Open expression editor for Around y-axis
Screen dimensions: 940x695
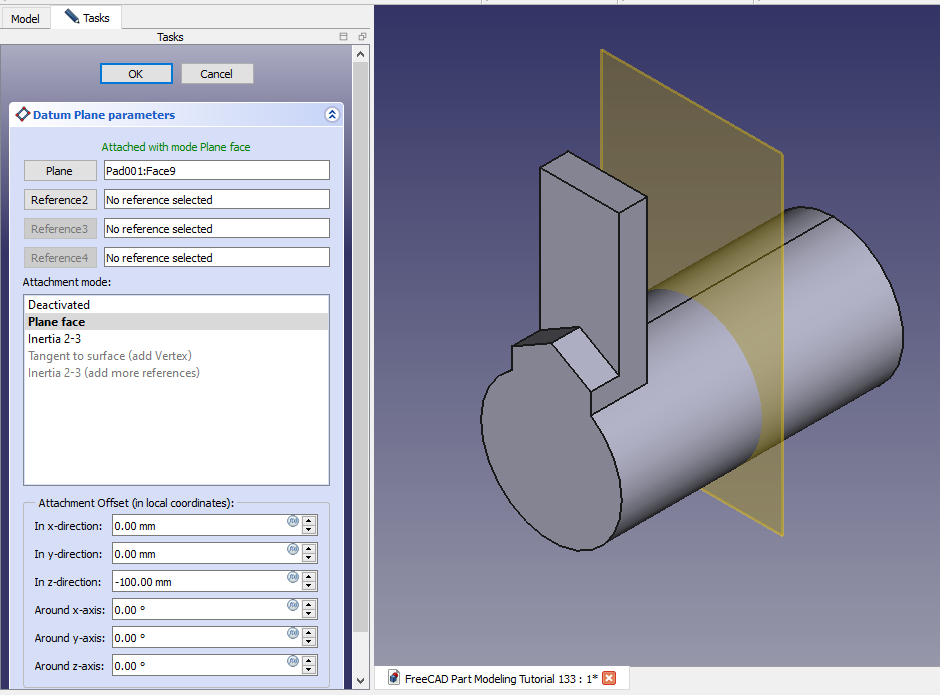292,633
